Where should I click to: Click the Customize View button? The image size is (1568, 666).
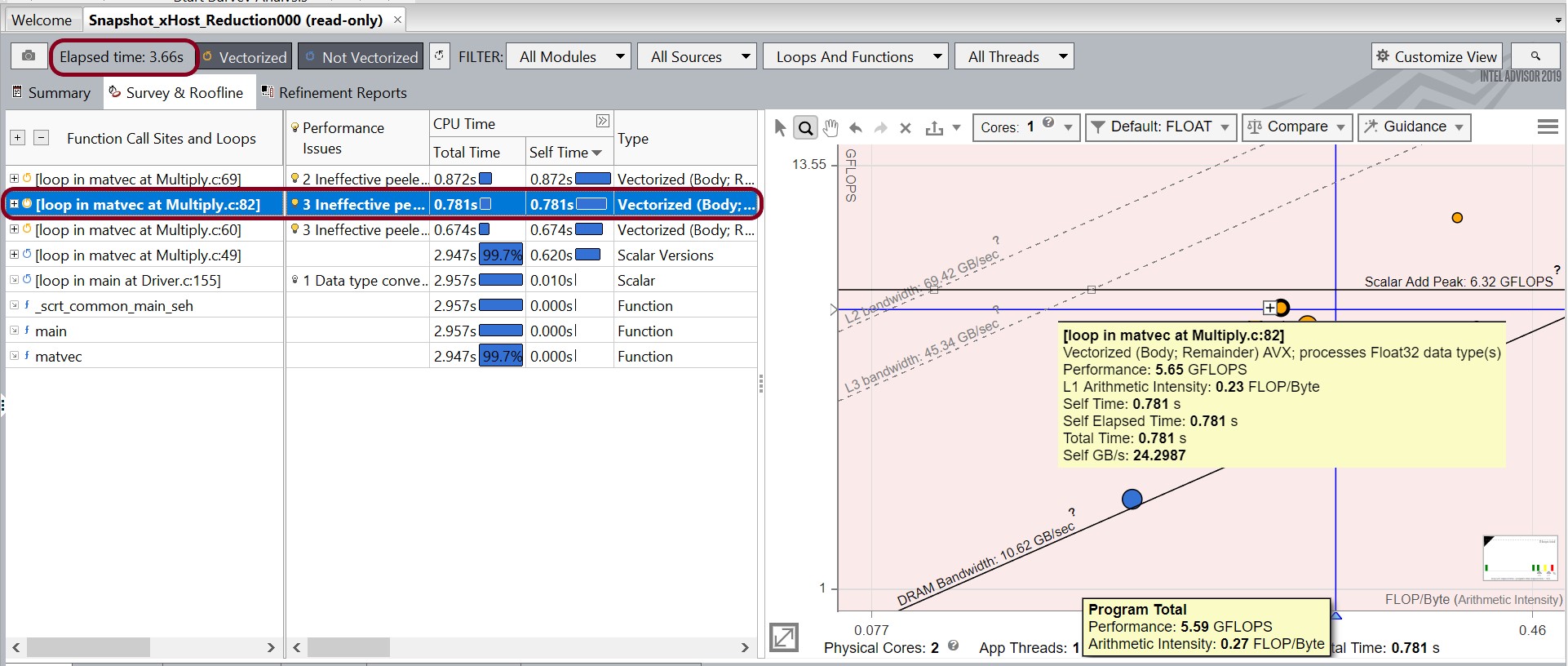tap(1437, 56)
